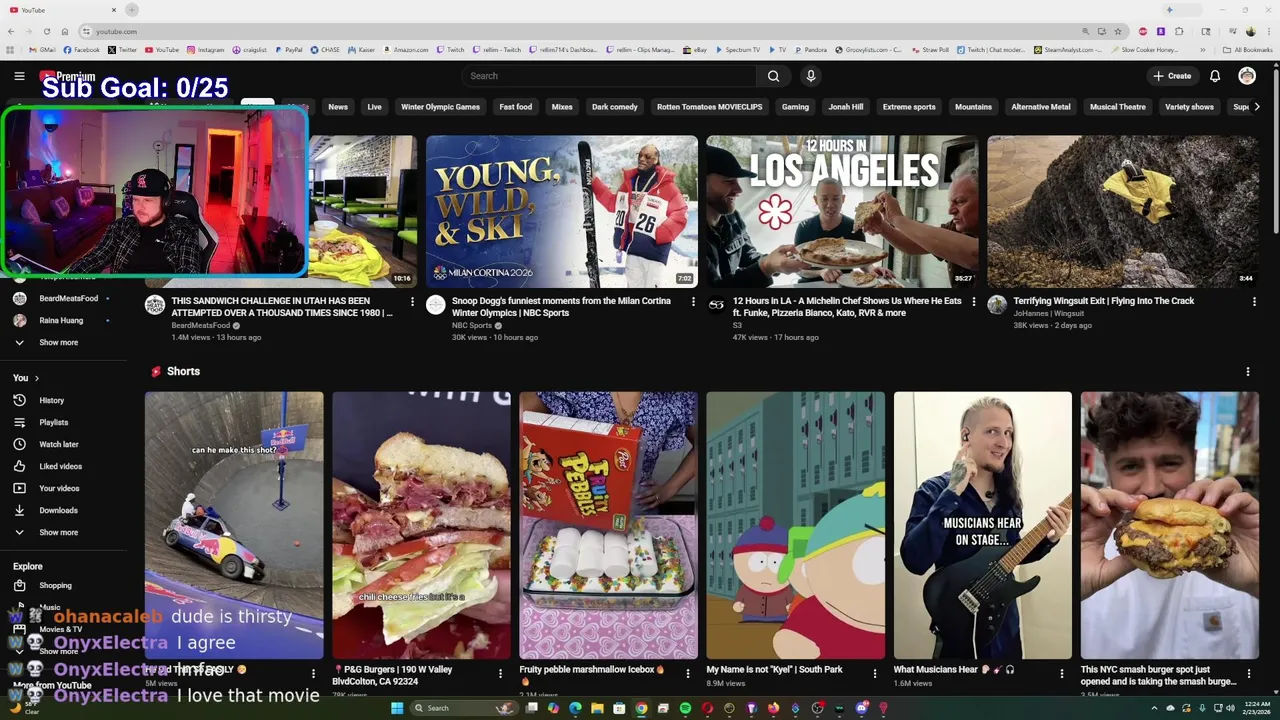This screenshot has height=720, width=1280.
Task: Click the JoHannes Wingsuit channel avatar
Action: 997,305
